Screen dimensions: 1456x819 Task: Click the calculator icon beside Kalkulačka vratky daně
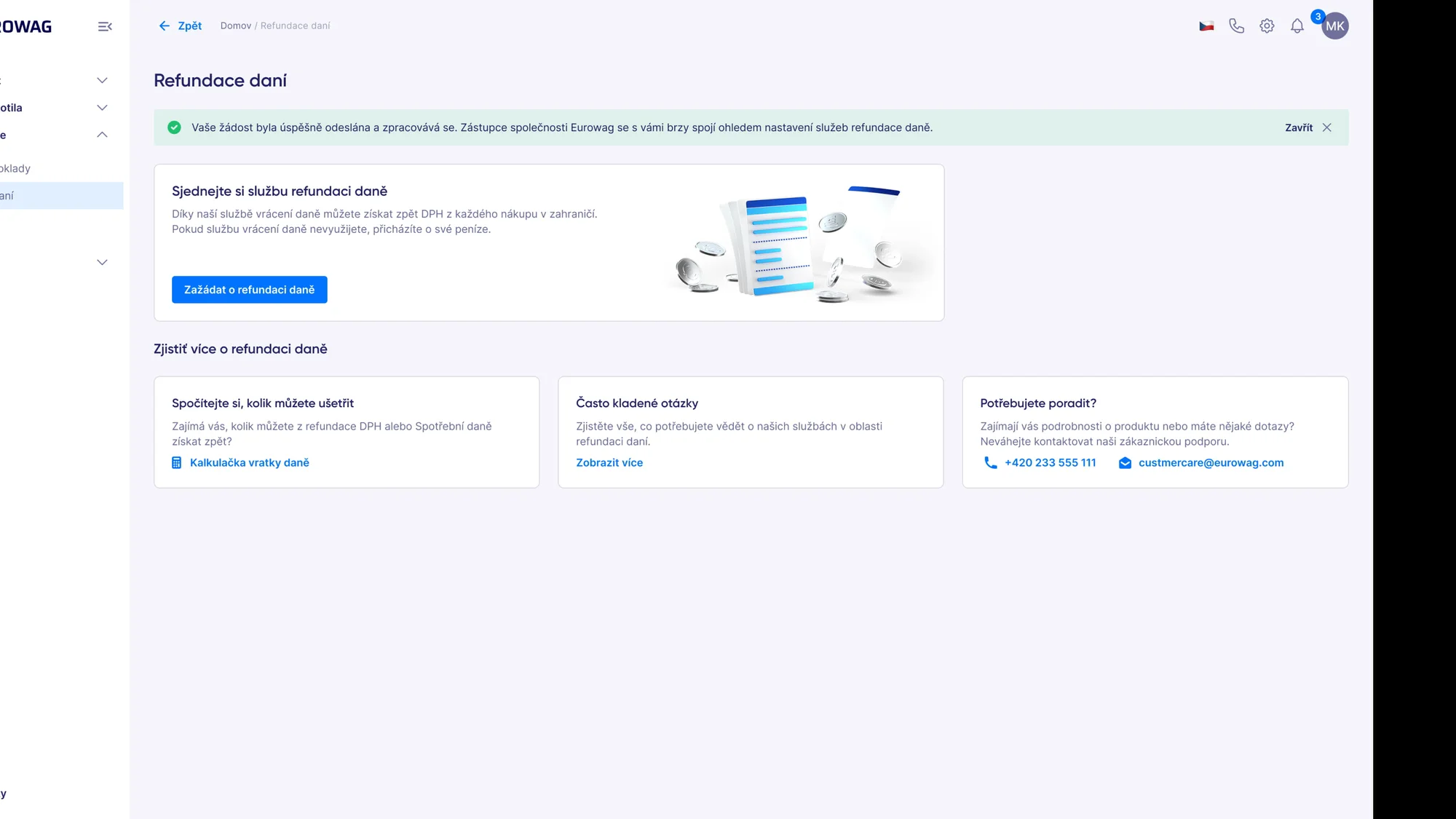coord(176,463)
